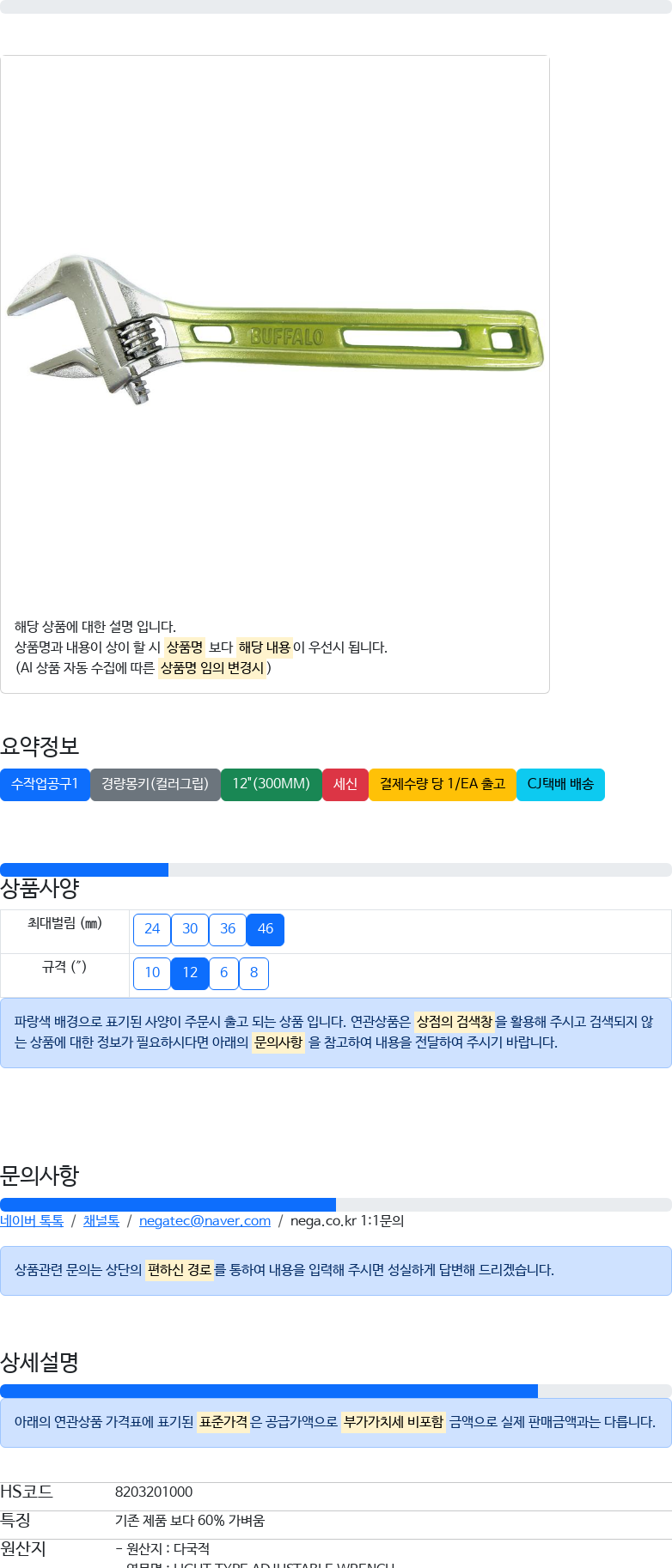This screenshot has height=1568, width=672.
Task: Click the negatec@naver.com email link
Action: click(205, 1221)
